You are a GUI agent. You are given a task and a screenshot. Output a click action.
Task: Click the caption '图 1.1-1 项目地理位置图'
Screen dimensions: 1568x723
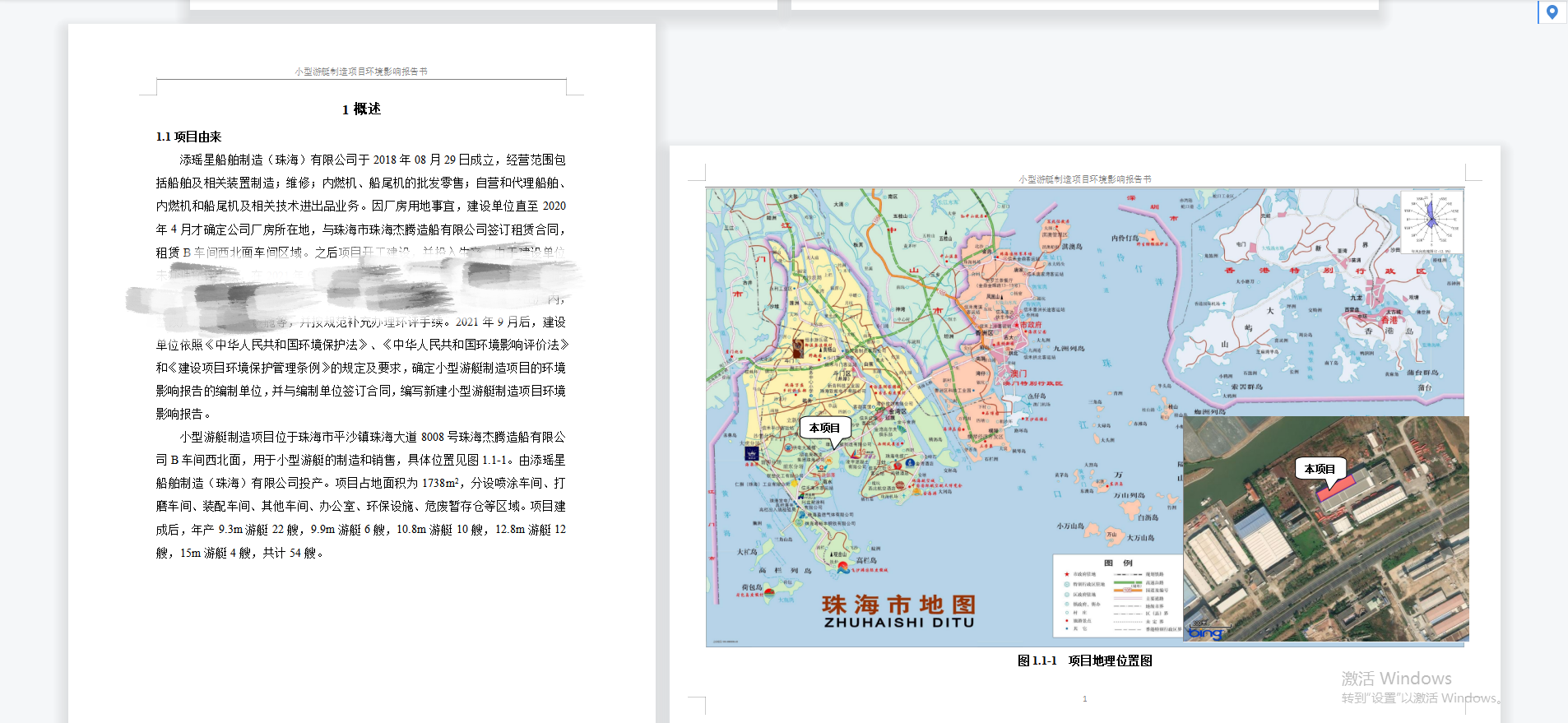point(1084,660)
